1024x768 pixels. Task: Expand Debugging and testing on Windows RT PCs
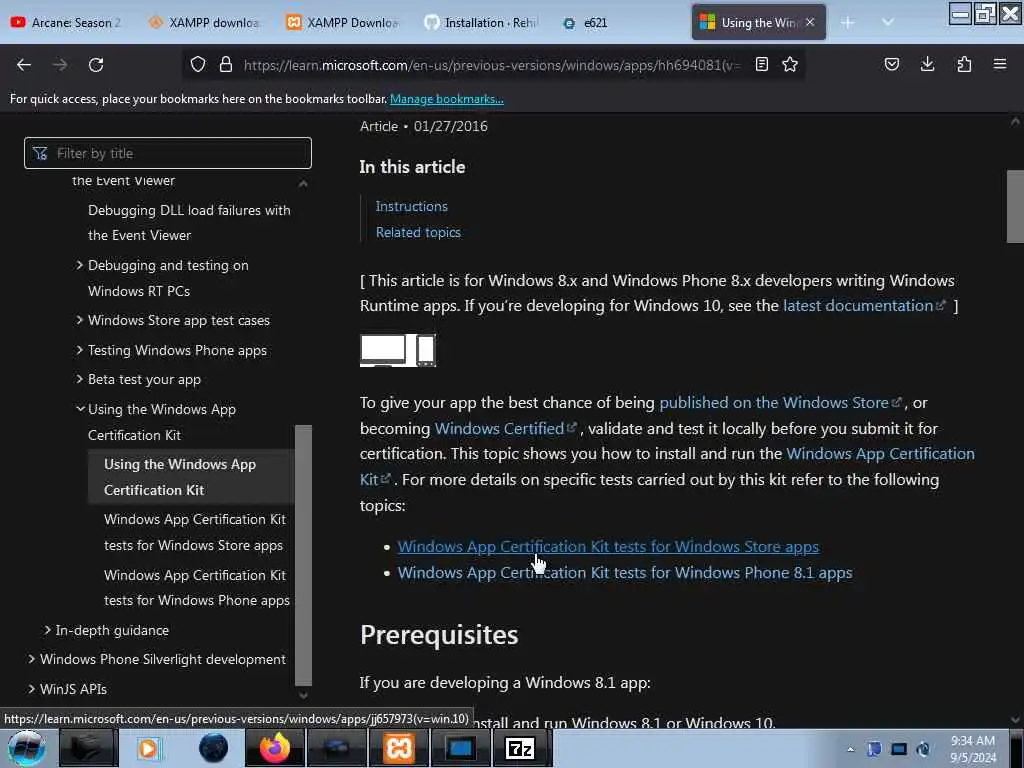tap(79, 265)
